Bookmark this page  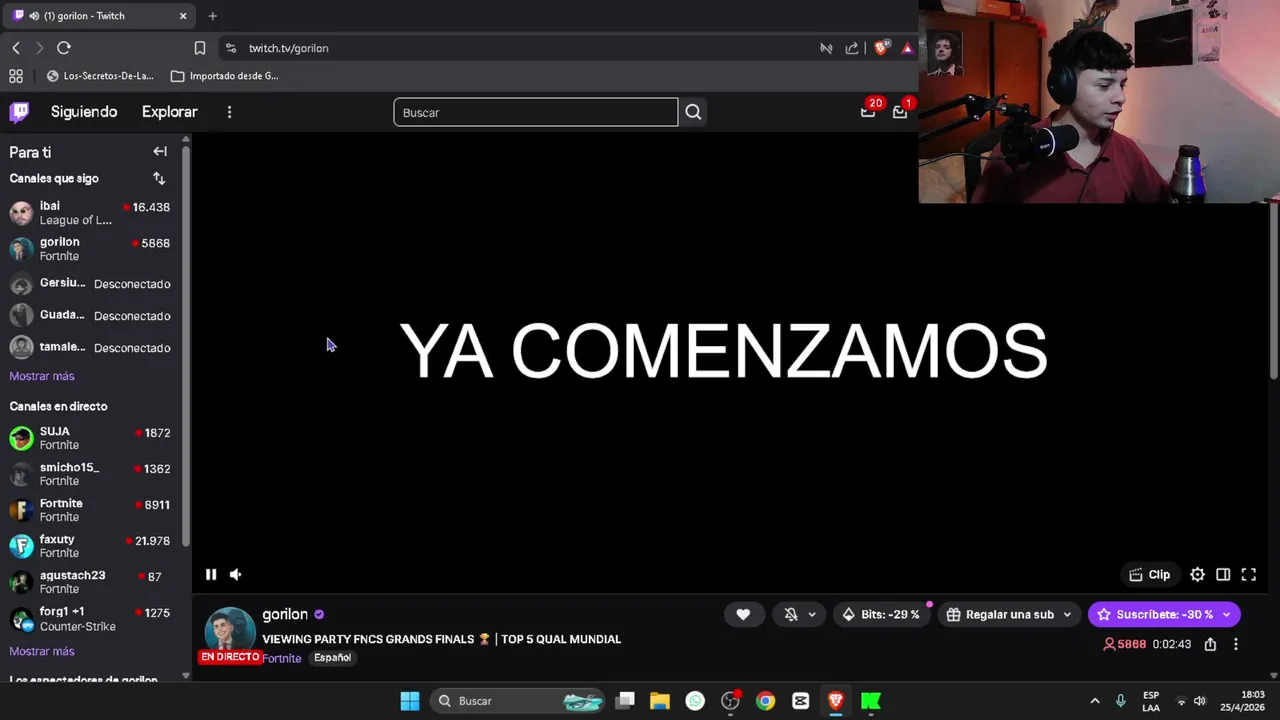(x=200, y=48)
